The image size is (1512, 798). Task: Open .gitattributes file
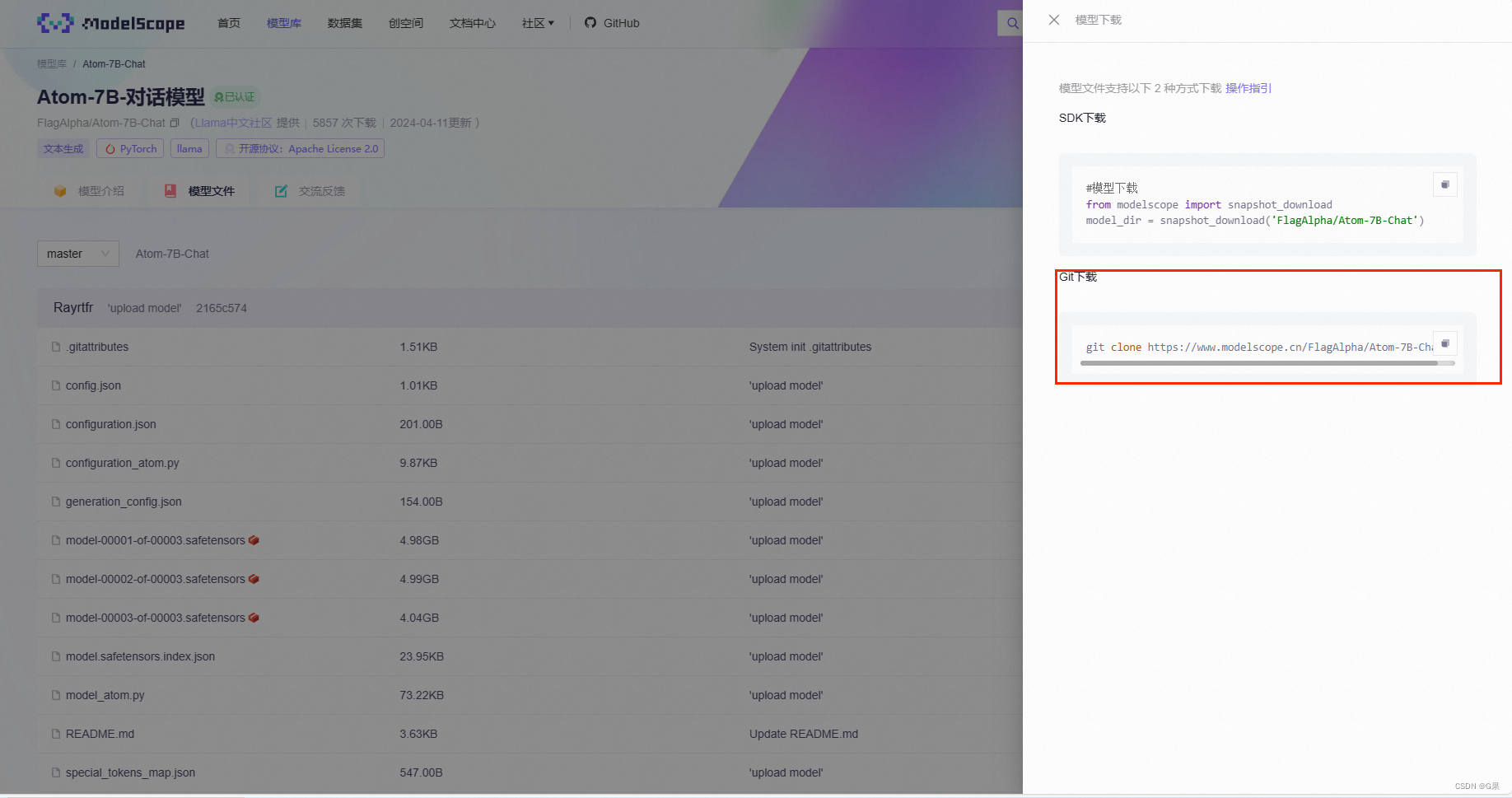coord(97,347)
